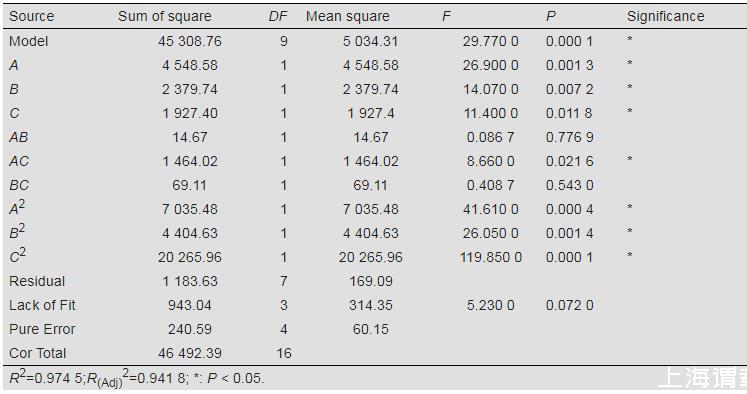The height and width of the screenshot is (394, 747).
Task: Click the DF column header
Action: click(278, 16)
